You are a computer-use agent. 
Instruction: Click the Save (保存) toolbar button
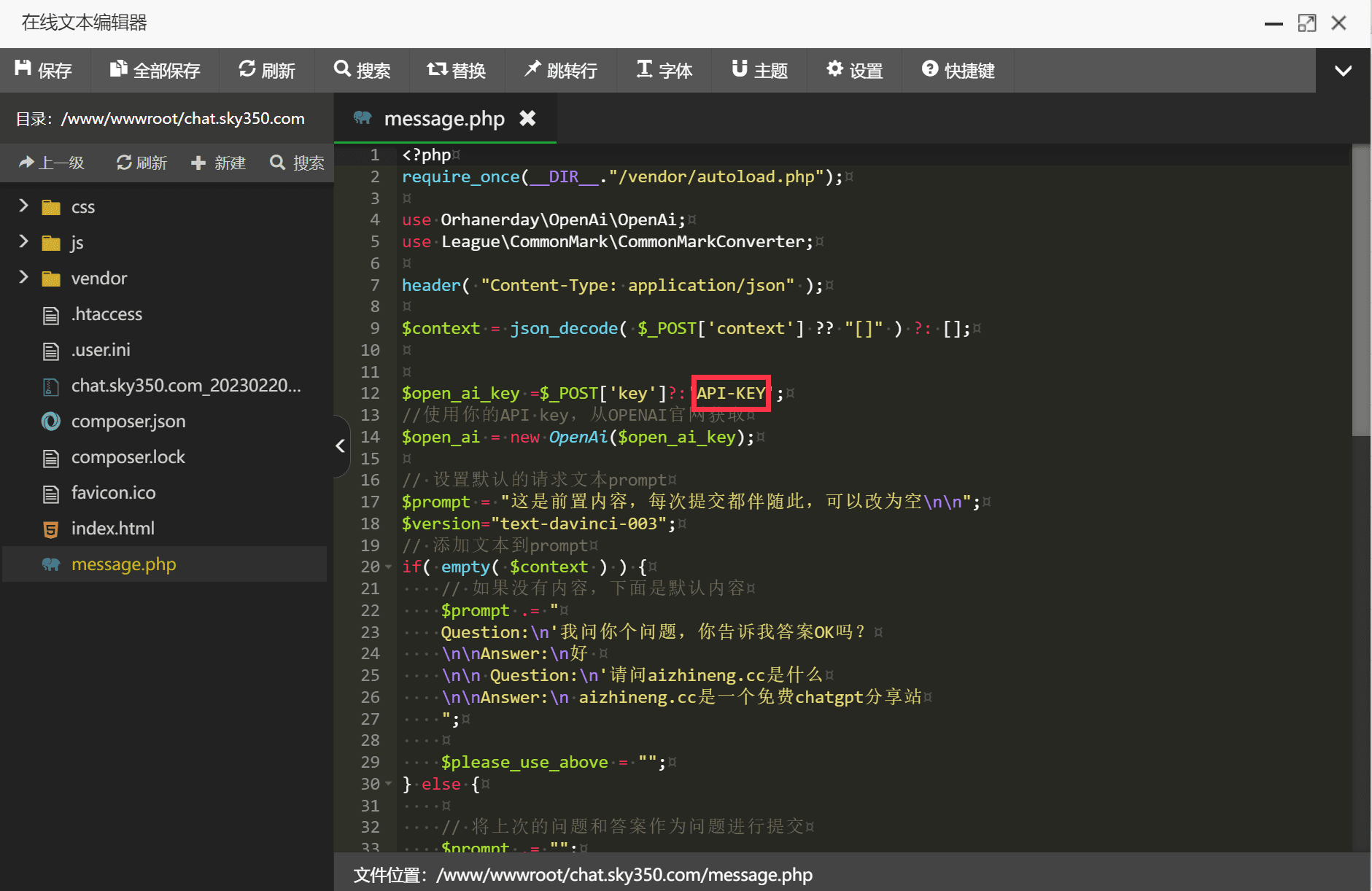coord(44,70)
